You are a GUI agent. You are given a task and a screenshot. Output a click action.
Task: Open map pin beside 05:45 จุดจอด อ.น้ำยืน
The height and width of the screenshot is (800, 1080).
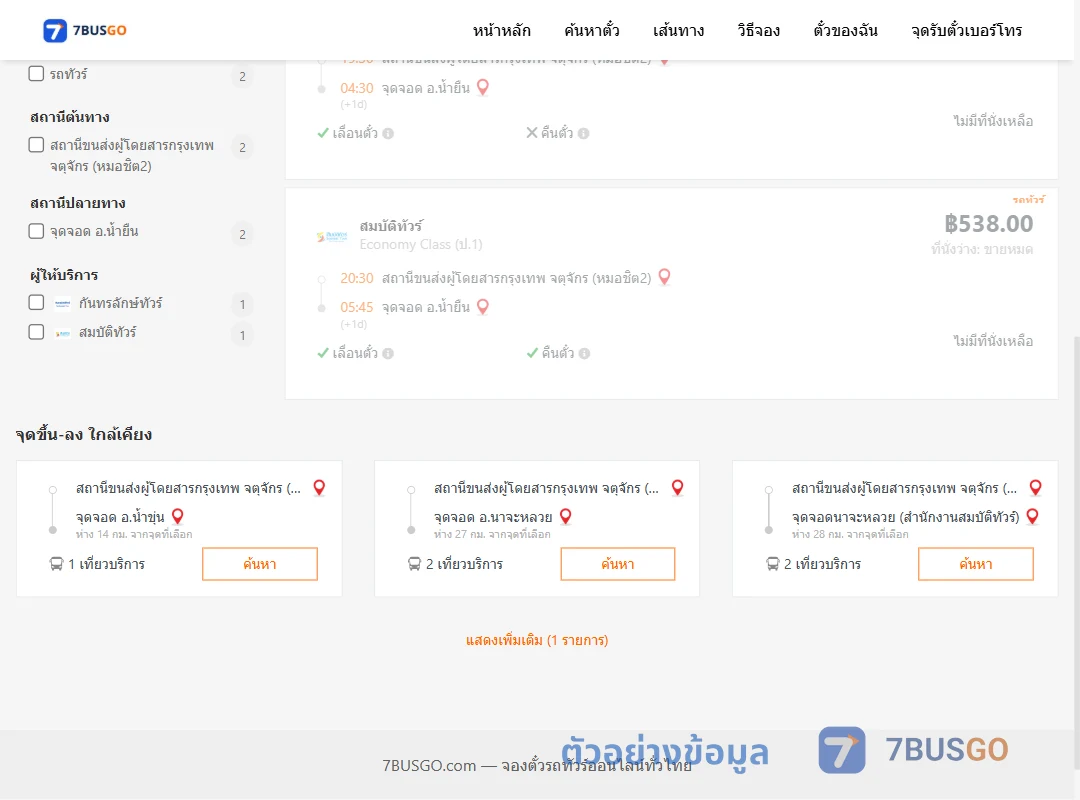pyautogui.click(x=483, y=307)
